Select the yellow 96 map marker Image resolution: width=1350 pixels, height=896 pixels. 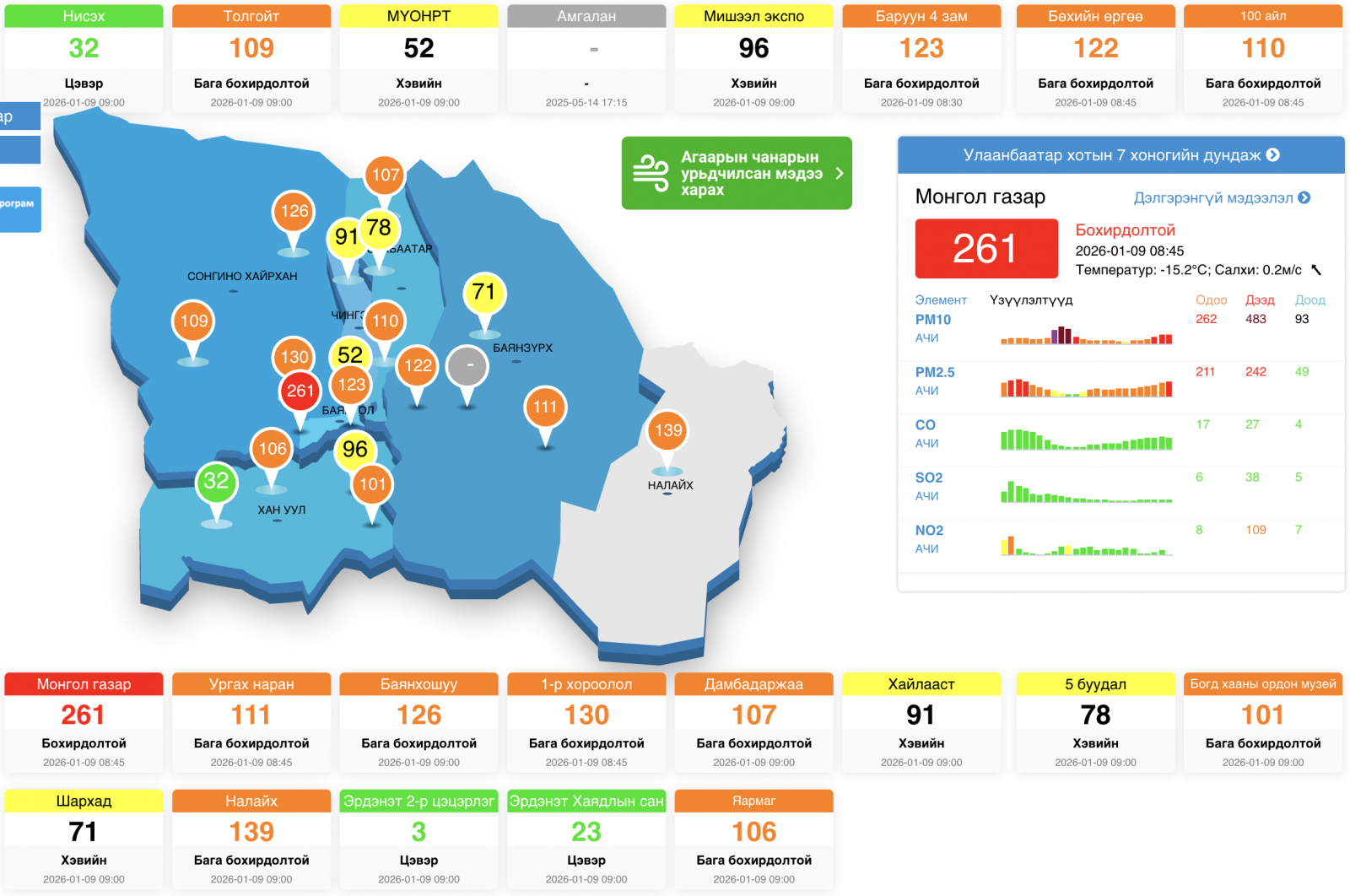[354, 450]
